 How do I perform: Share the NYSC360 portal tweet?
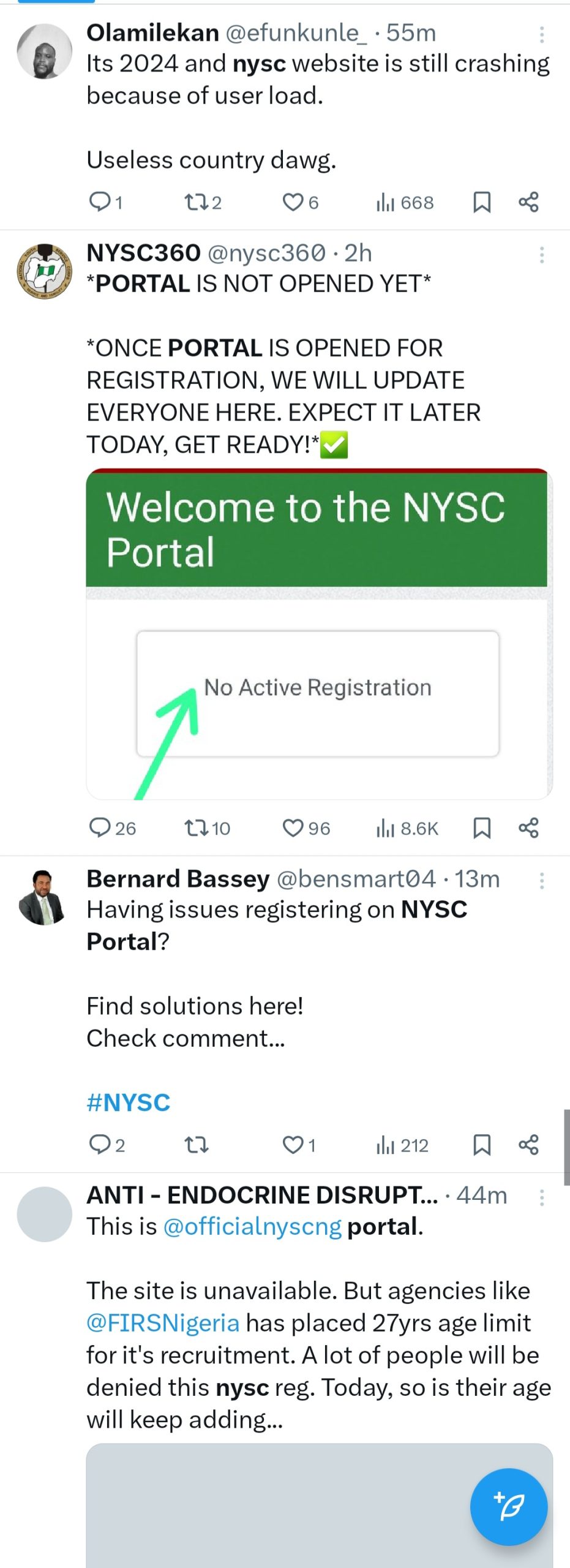pyautogui.click(x=528, y=828)
